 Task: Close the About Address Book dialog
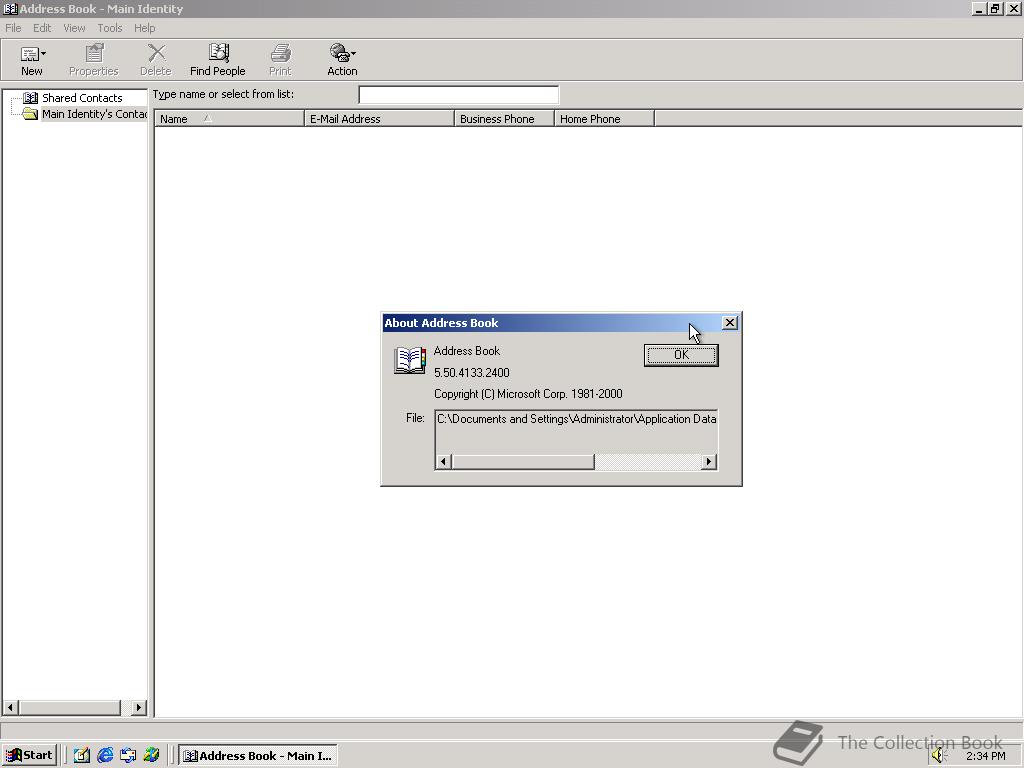click(729, 323)
